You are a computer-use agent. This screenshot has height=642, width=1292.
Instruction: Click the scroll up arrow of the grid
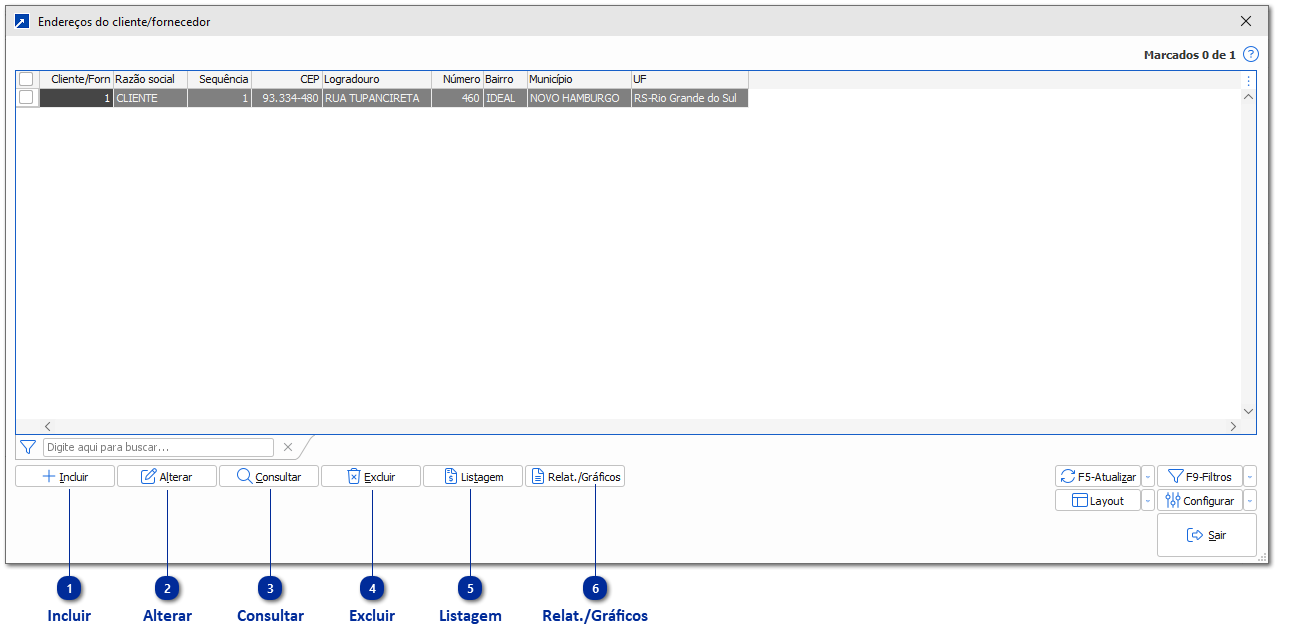tap(1248, 98)
